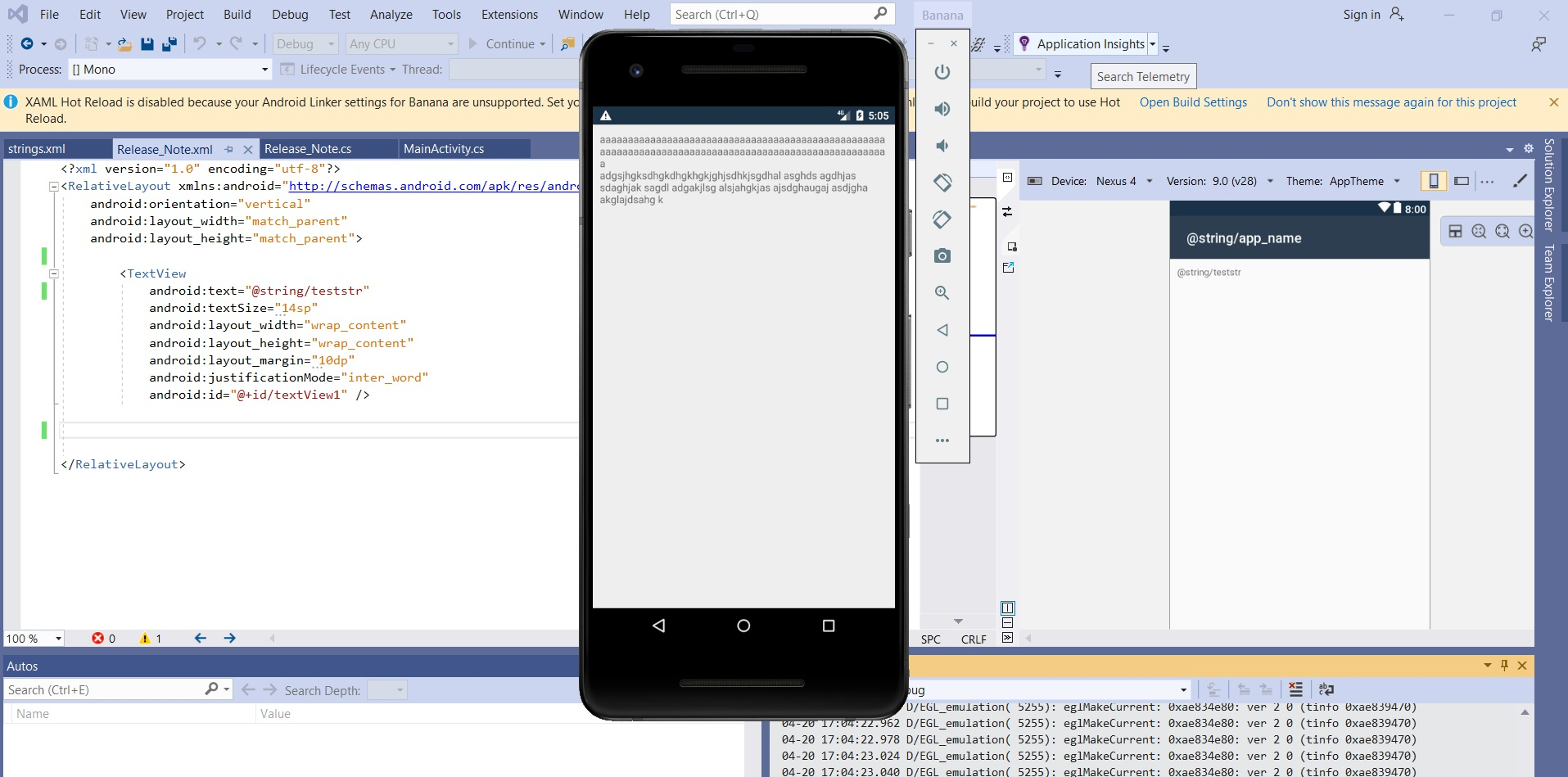This screenshot has width=1568, height=777.
Task: Pin the Release_Note.xml tab
Action: pos(229,149)
